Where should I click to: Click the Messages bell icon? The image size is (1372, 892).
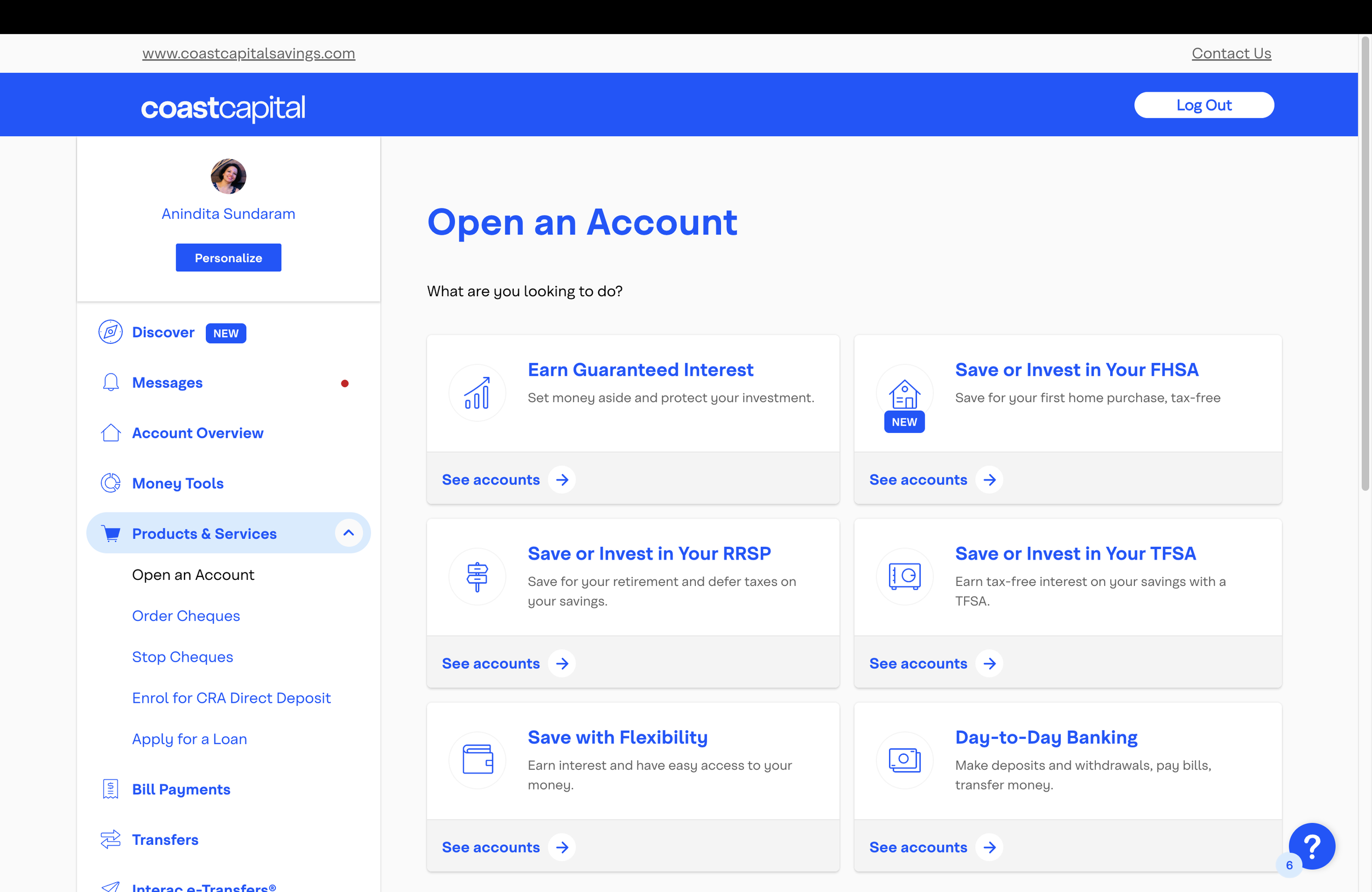(x=110, y=382)
